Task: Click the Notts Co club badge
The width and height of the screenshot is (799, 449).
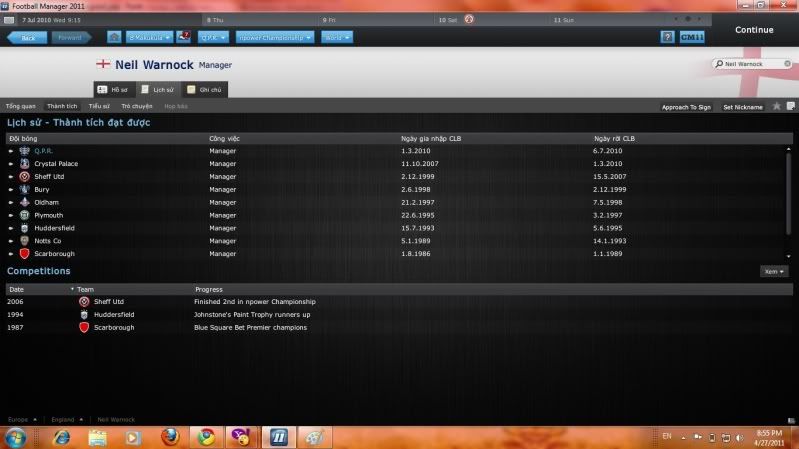Action: [x=24, y=241]
